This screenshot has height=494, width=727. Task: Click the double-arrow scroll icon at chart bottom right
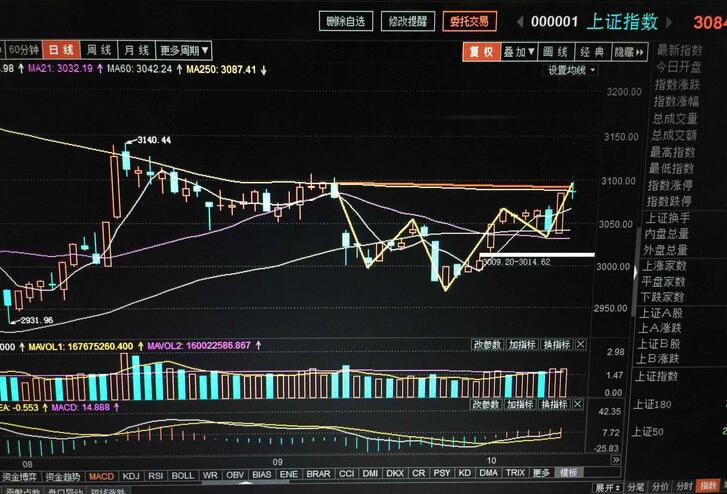pyautogui.click(x=616, y=460)
